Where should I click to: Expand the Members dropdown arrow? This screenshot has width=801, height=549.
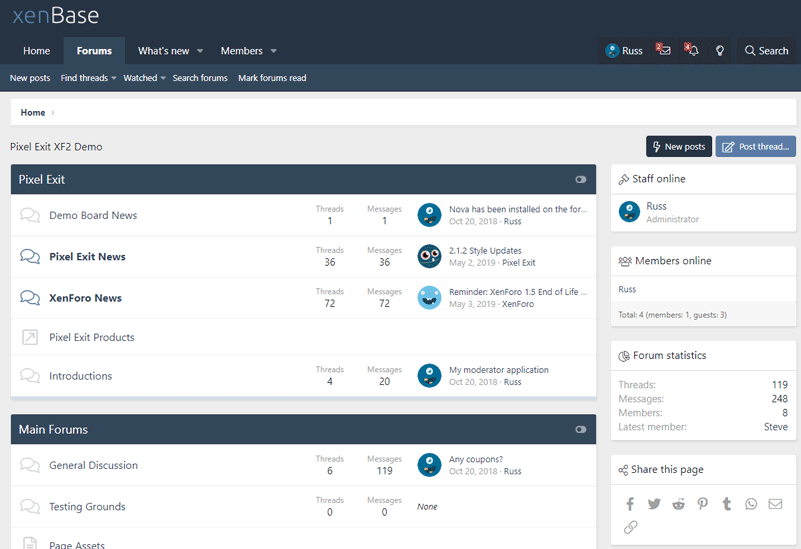[x=274, y=51]
